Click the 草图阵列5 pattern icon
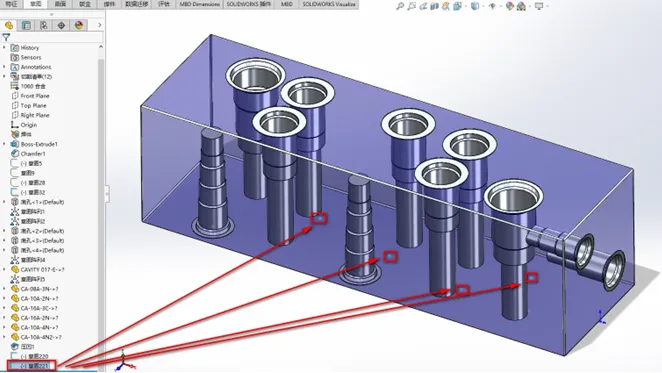Viewport: 662px width, 373px height. click(15, 279)
